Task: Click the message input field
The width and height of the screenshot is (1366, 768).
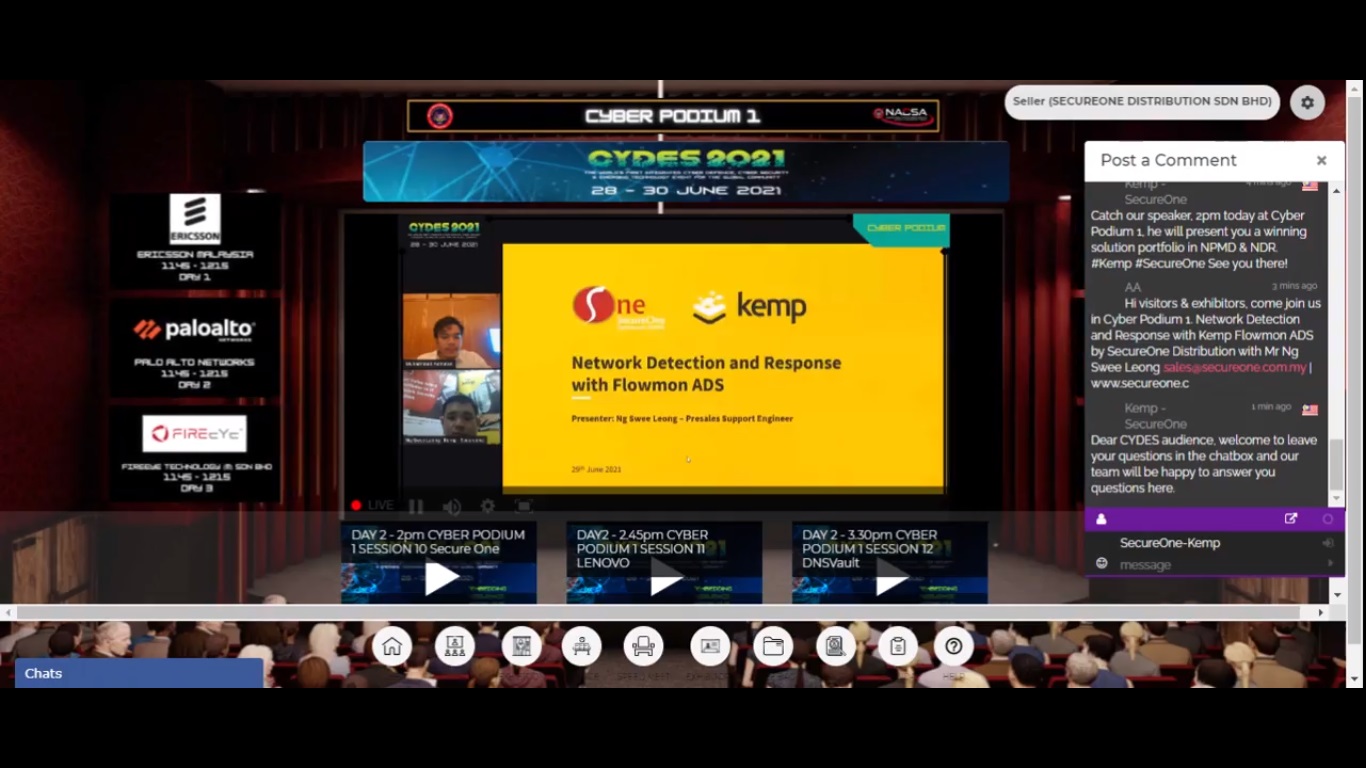Action: tap(1220, 565)
